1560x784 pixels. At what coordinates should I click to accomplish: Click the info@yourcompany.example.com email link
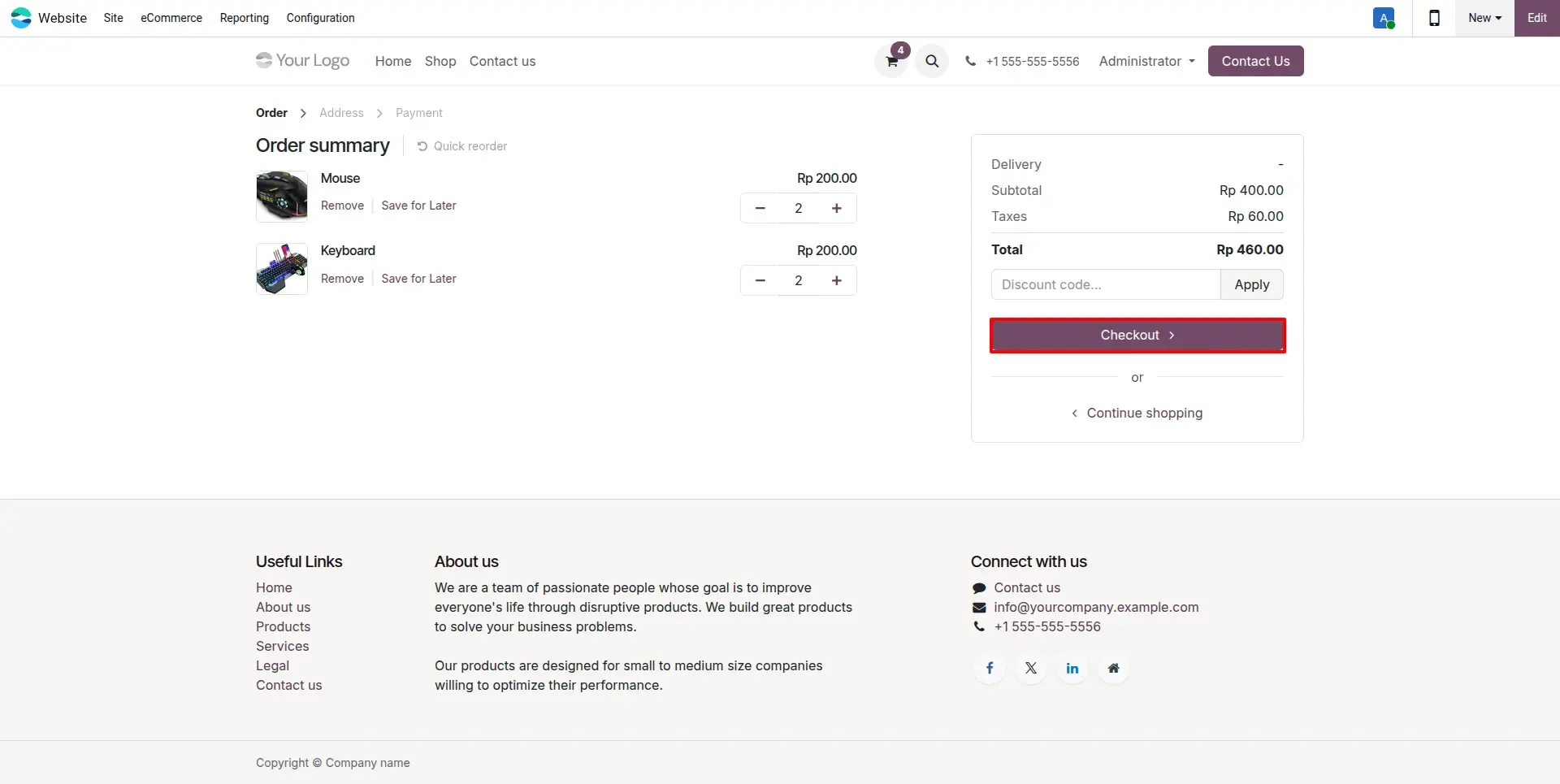(1096, 607)
